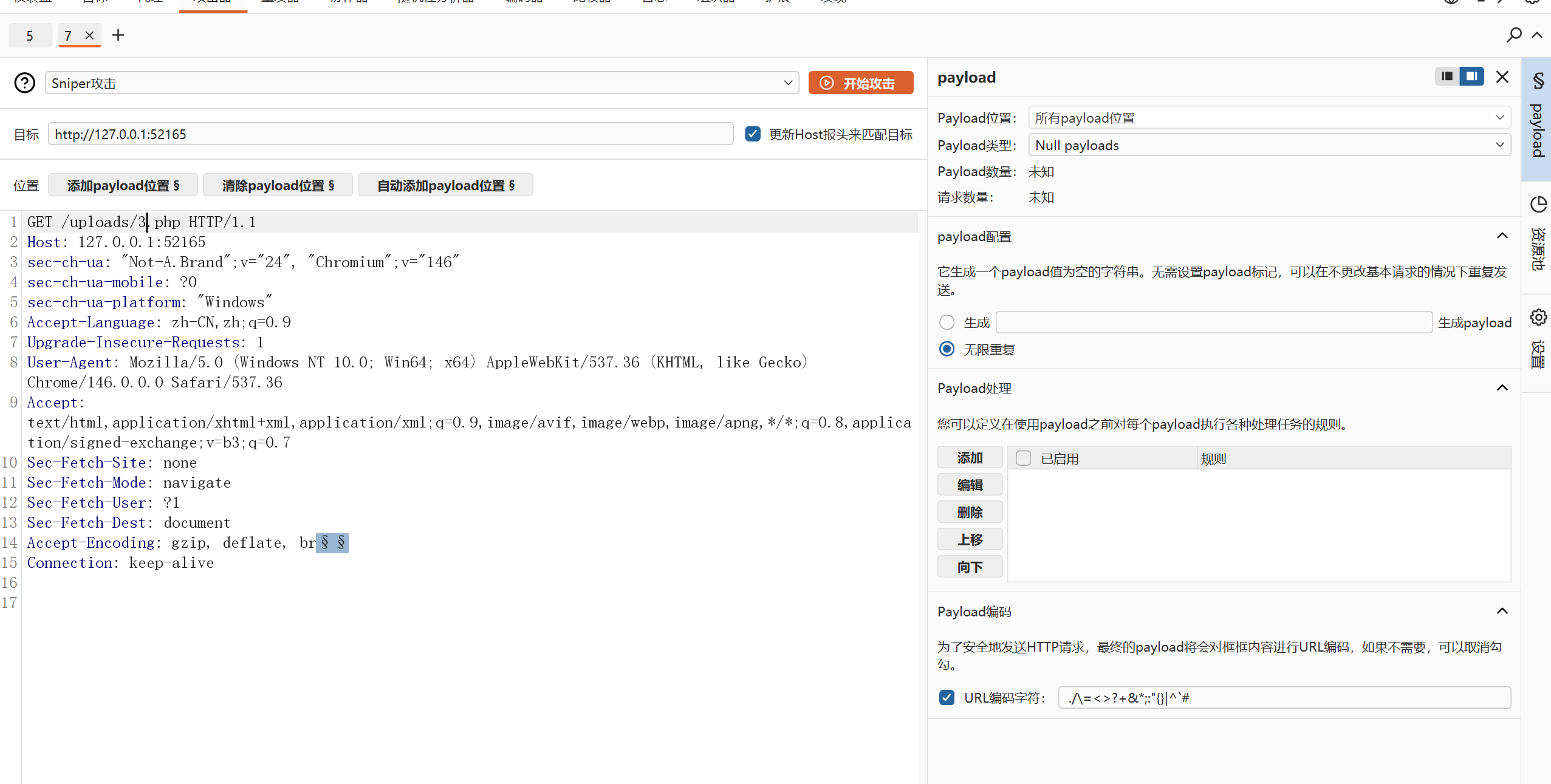Click the 向下 rule button
The image size is (1551, 784).
click(x=970, y=567)
